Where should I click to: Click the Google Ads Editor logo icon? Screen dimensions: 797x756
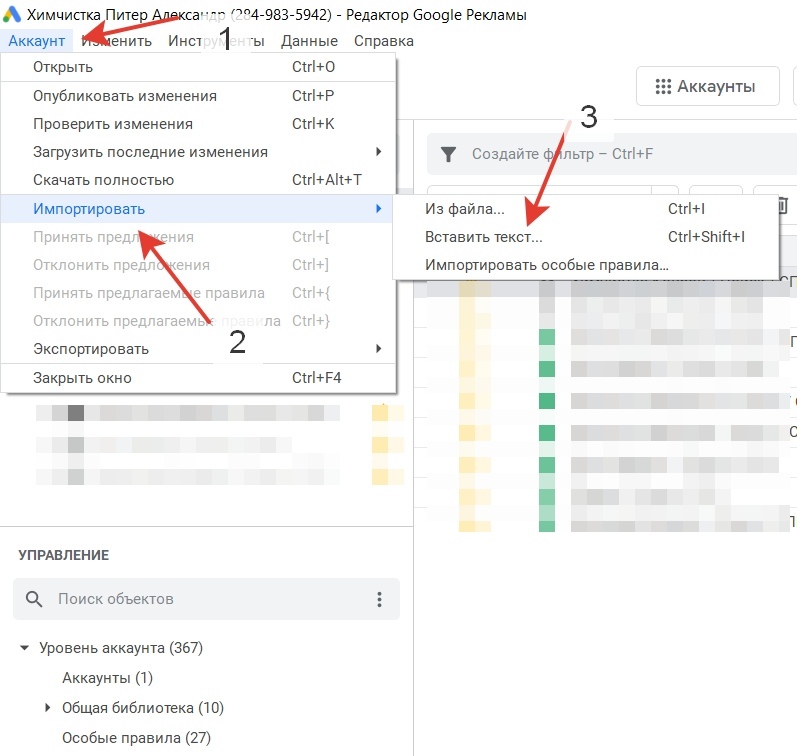pos(12,14)
